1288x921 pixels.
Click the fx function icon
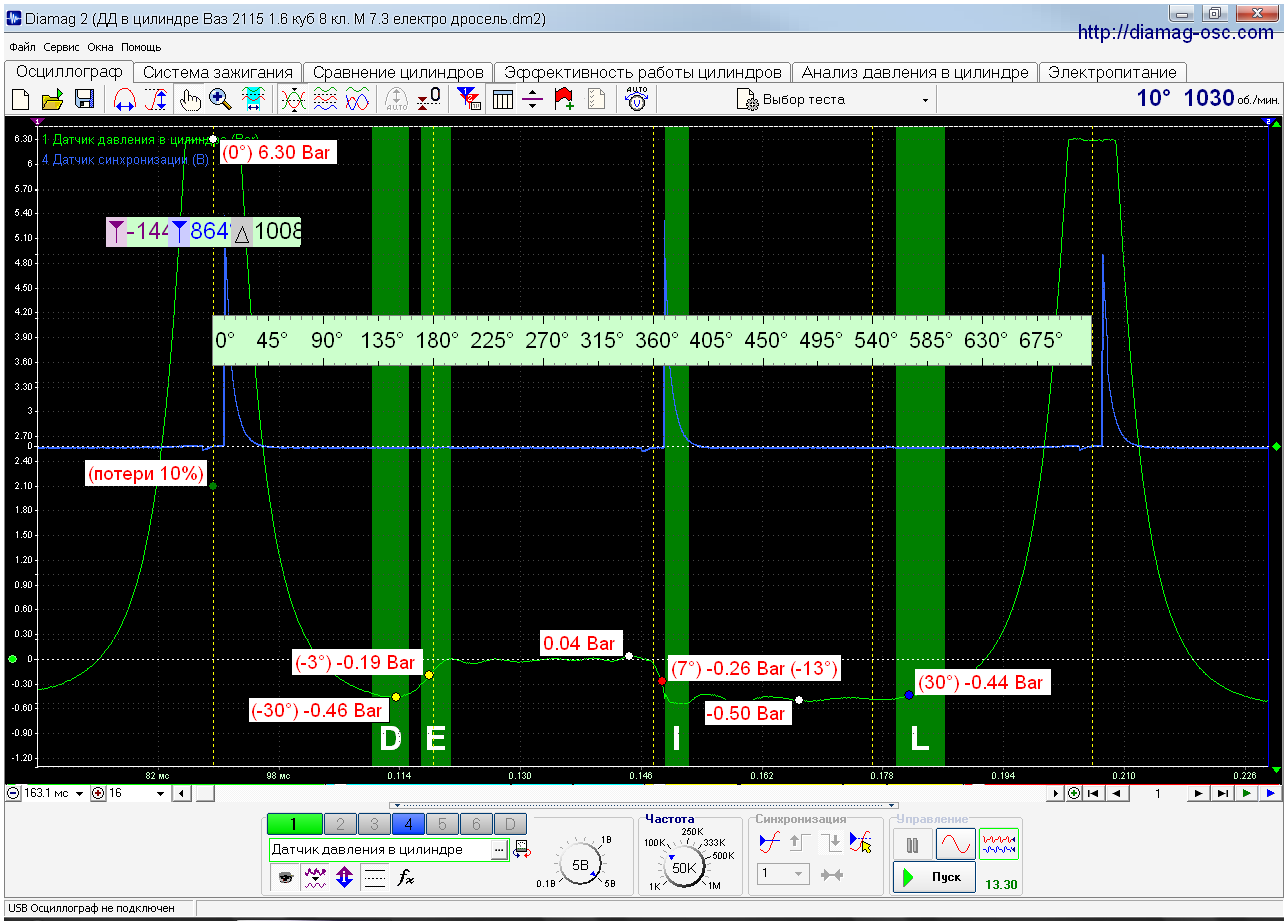[405, 877]
